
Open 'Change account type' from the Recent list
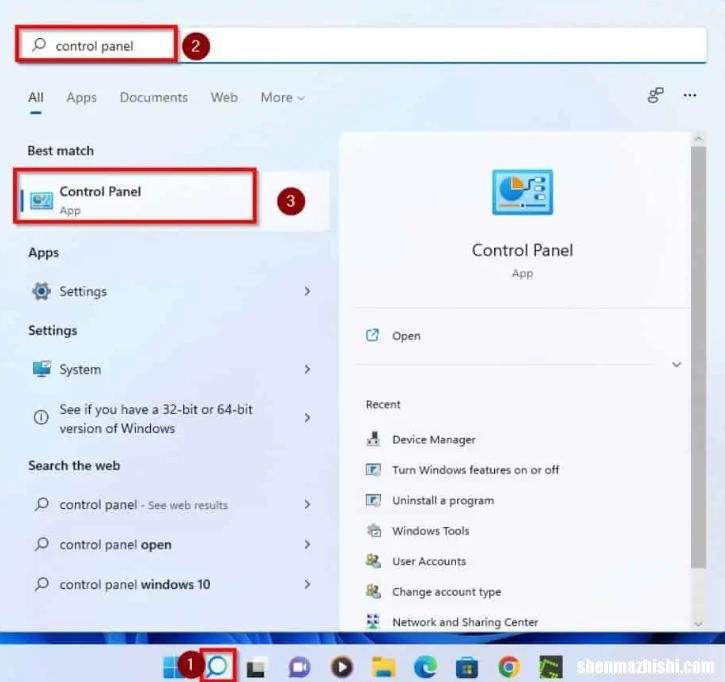447,592
